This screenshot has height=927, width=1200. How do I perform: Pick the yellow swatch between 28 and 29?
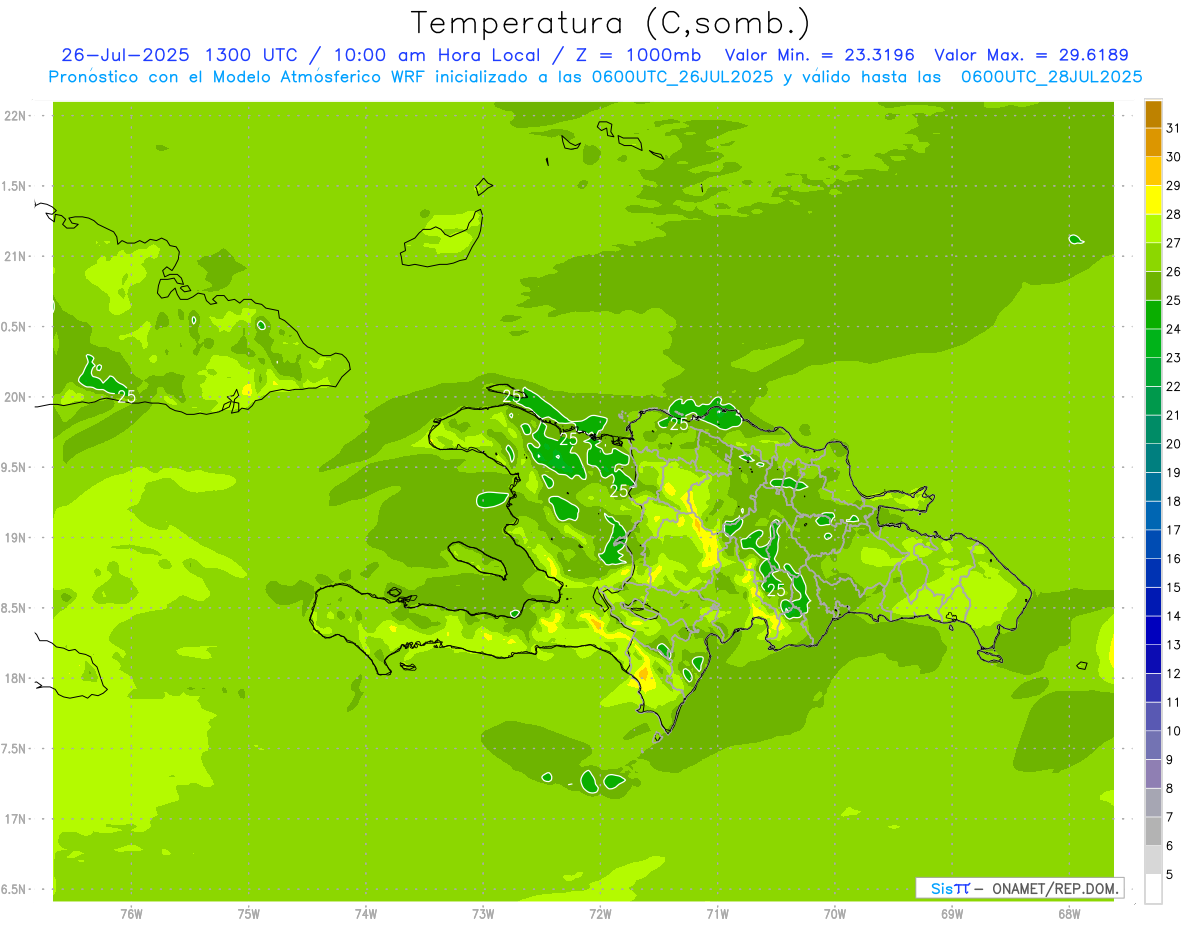[1153, 199]
